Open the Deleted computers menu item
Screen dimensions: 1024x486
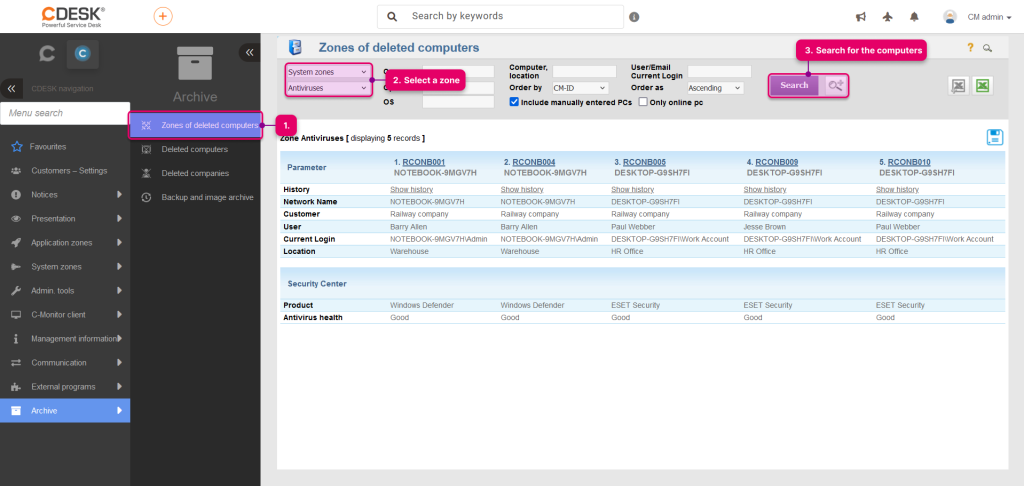coord(195,149)
